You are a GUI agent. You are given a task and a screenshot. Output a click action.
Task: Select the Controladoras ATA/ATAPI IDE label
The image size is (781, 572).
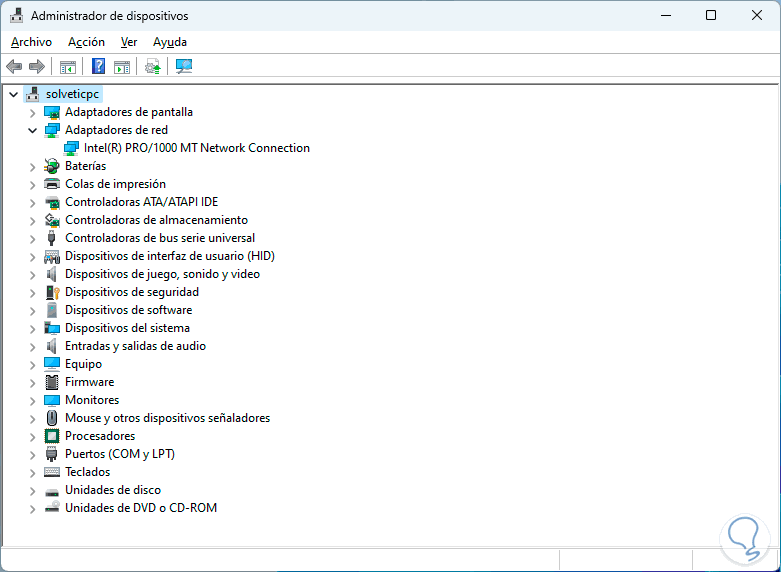click(141, 202)
